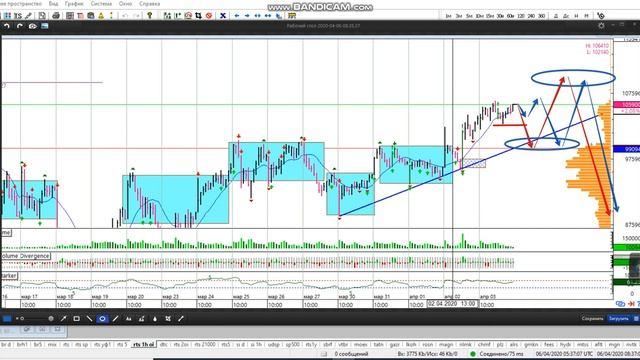Click the blue X delete icon

tap(223, 16)
